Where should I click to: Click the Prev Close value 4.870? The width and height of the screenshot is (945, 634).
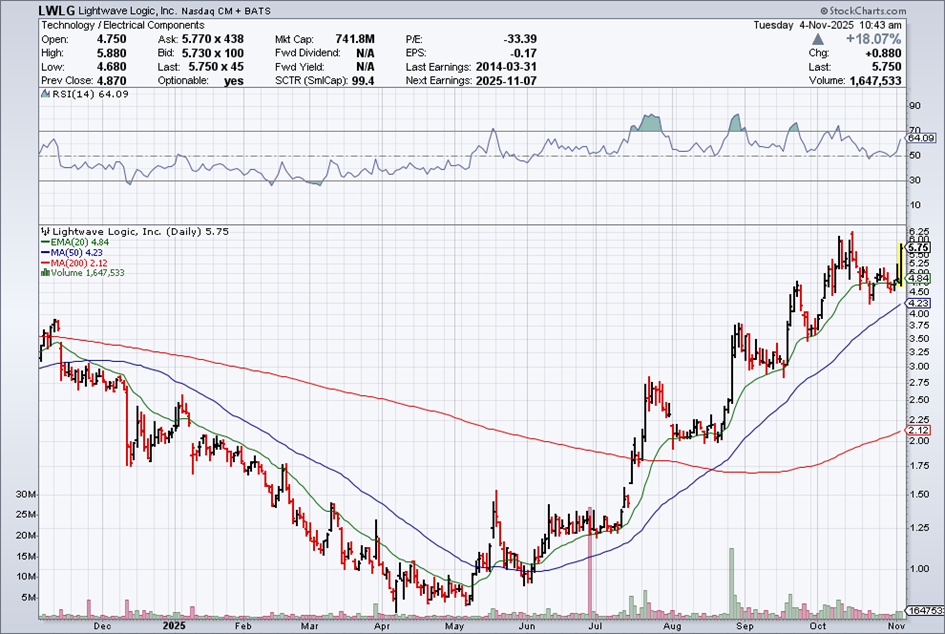pyautogui.click(x=111, y=81)
